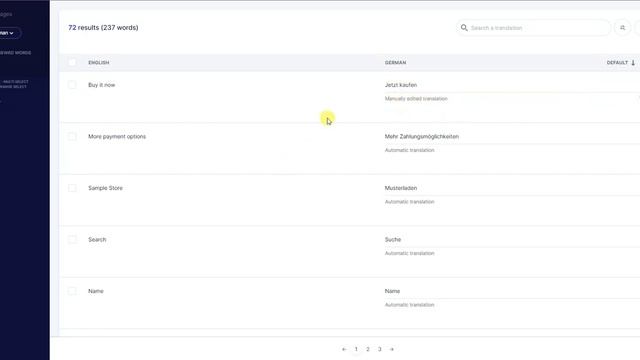Click 'Automatic translation' label under Mehr Zahlungsmöglichkeiten
This screenshot has width=640, height=360.
click(x=409, y=150)
